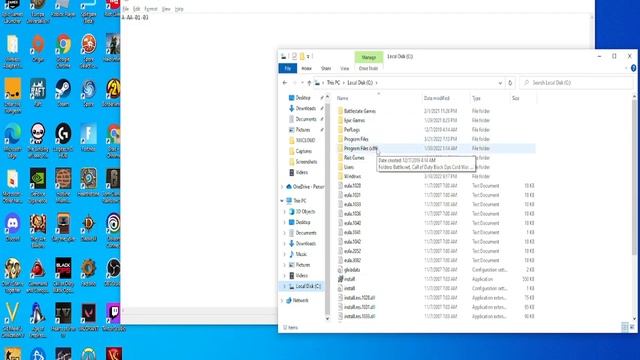This screenshot has height=360, width=640.
Task: Open the Binding of Isaac desktop shortcut
Action: (x=38, y=140)
